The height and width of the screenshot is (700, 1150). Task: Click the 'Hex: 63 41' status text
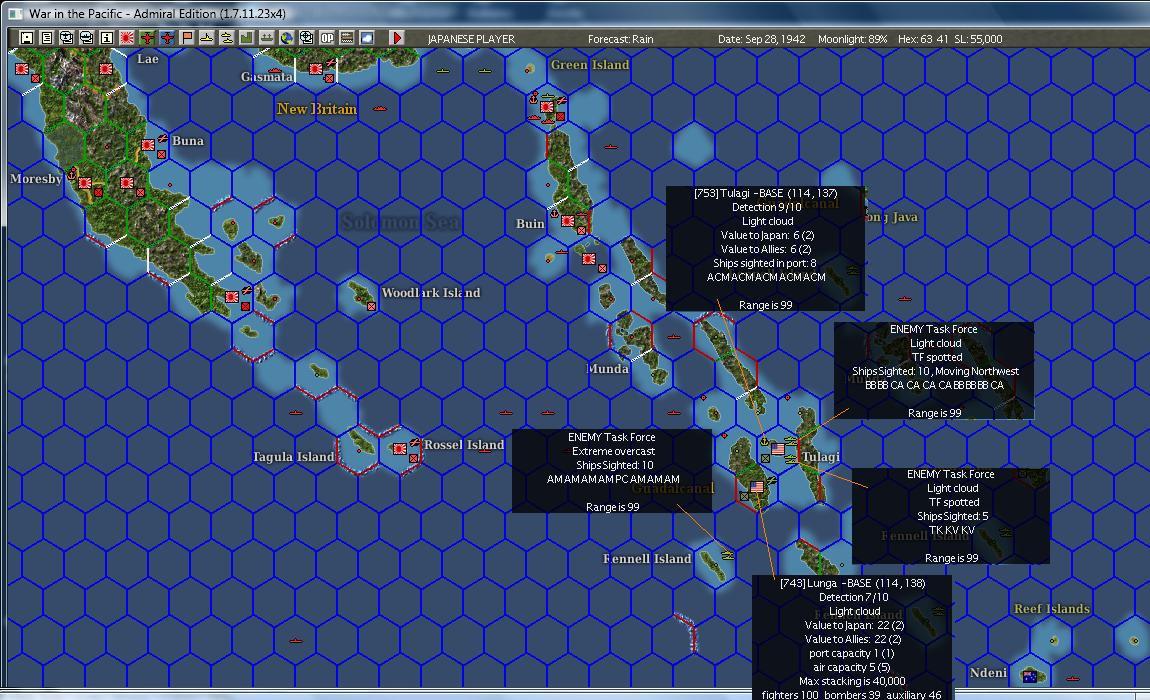(x=923, y=39)
